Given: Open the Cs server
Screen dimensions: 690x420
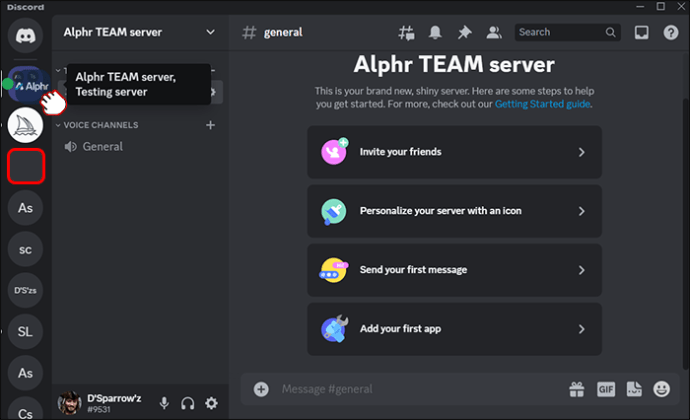Looking at the screenshot, I should [25, 409].
